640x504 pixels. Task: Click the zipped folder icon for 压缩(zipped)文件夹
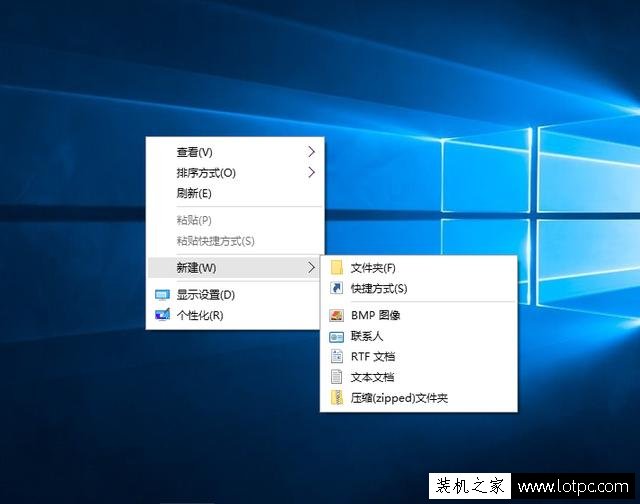click(x=337, y=397)
